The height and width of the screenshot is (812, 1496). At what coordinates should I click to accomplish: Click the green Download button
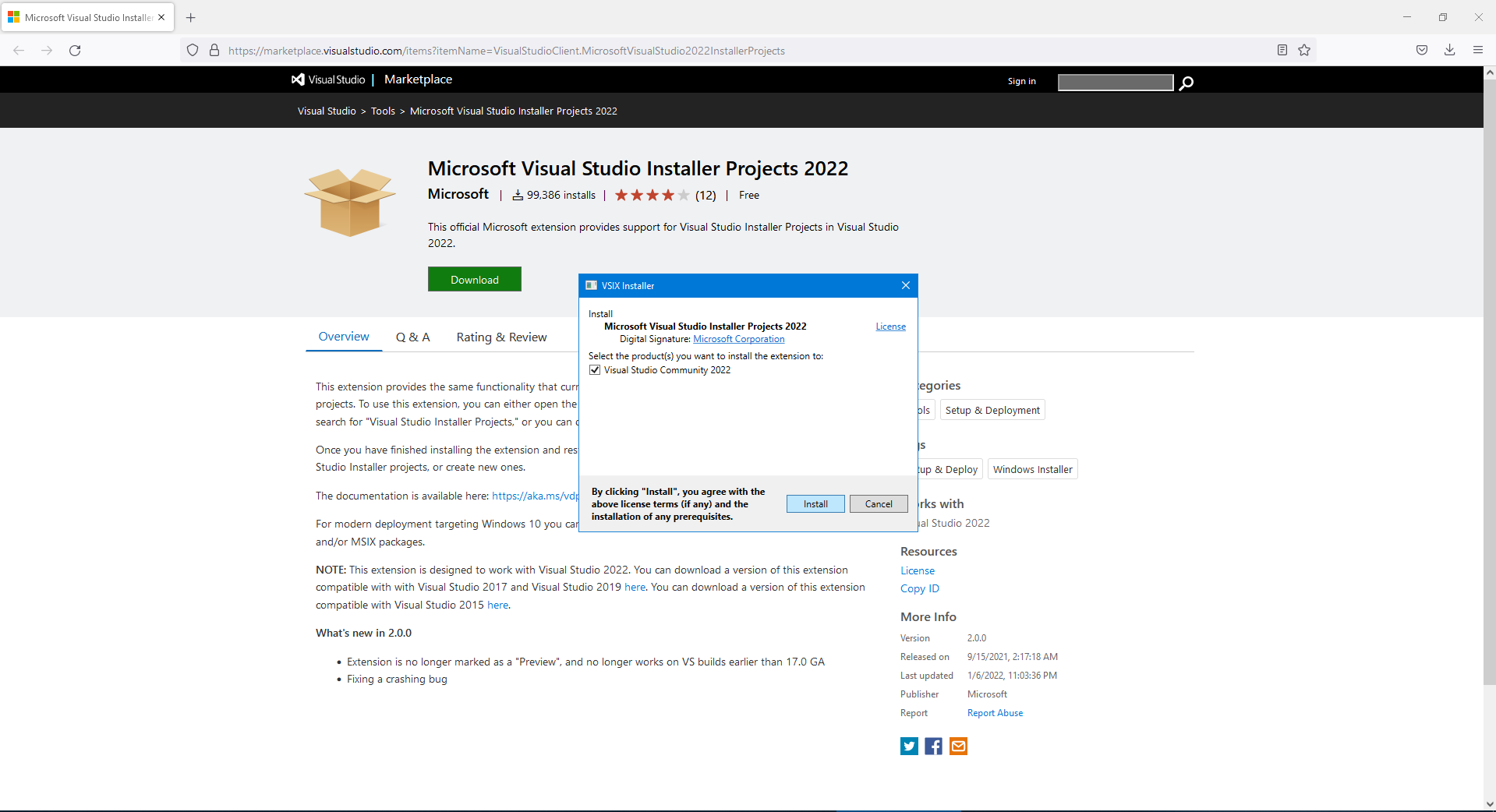(475, 280)
